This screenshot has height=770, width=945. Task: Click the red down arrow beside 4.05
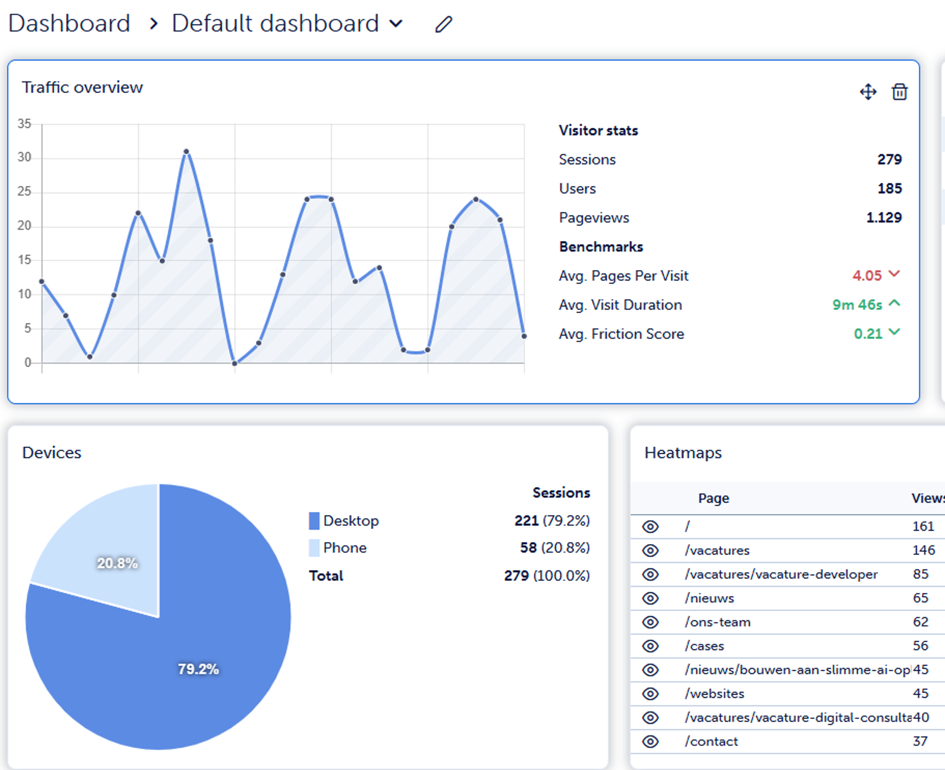tap(894, 274)
